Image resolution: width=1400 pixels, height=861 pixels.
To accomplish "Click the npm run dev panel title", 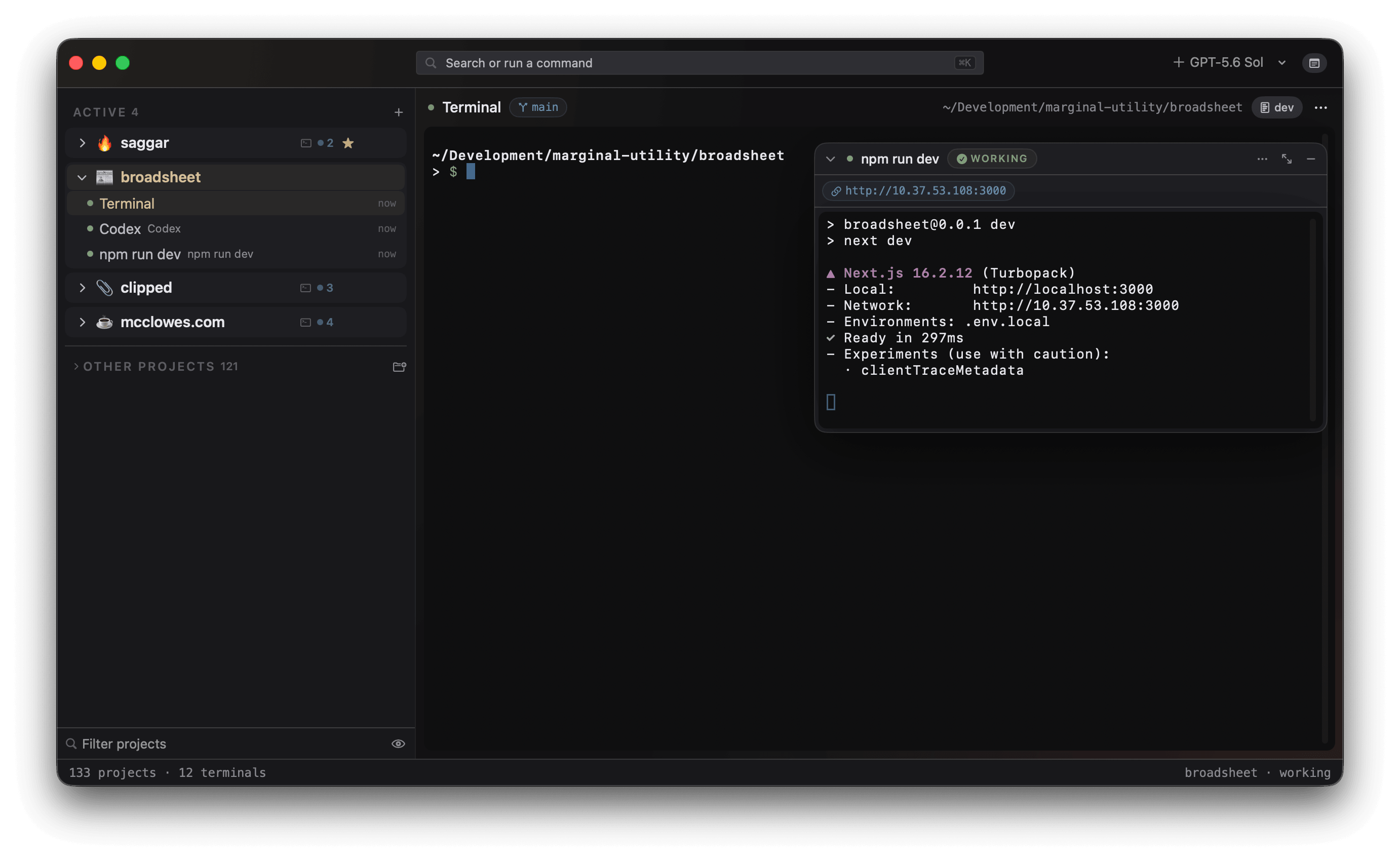I will pos(899,159).
